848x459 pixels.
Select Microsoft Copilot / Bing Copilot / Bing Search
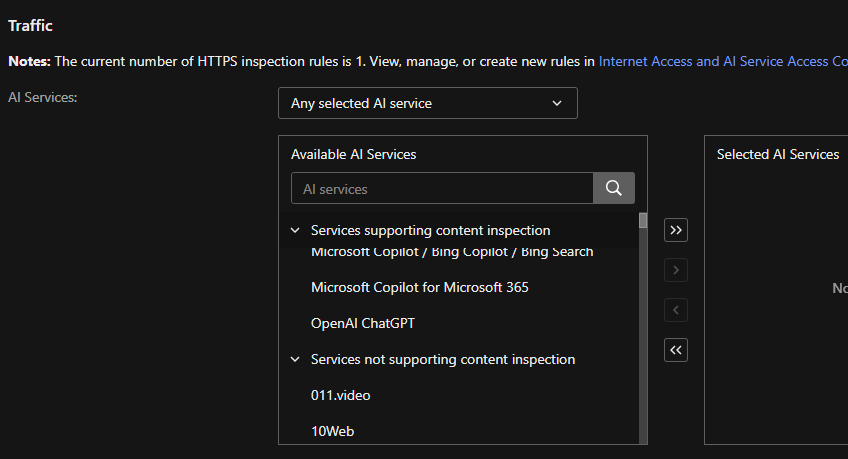click(x=451, y=252)
